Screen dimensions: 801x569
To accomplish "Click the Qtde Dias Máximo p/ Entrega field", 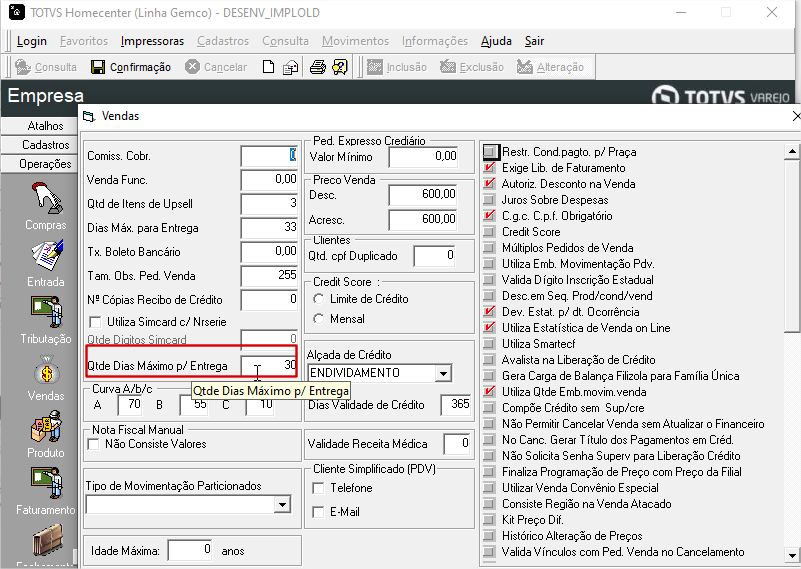I will point(269,365).
